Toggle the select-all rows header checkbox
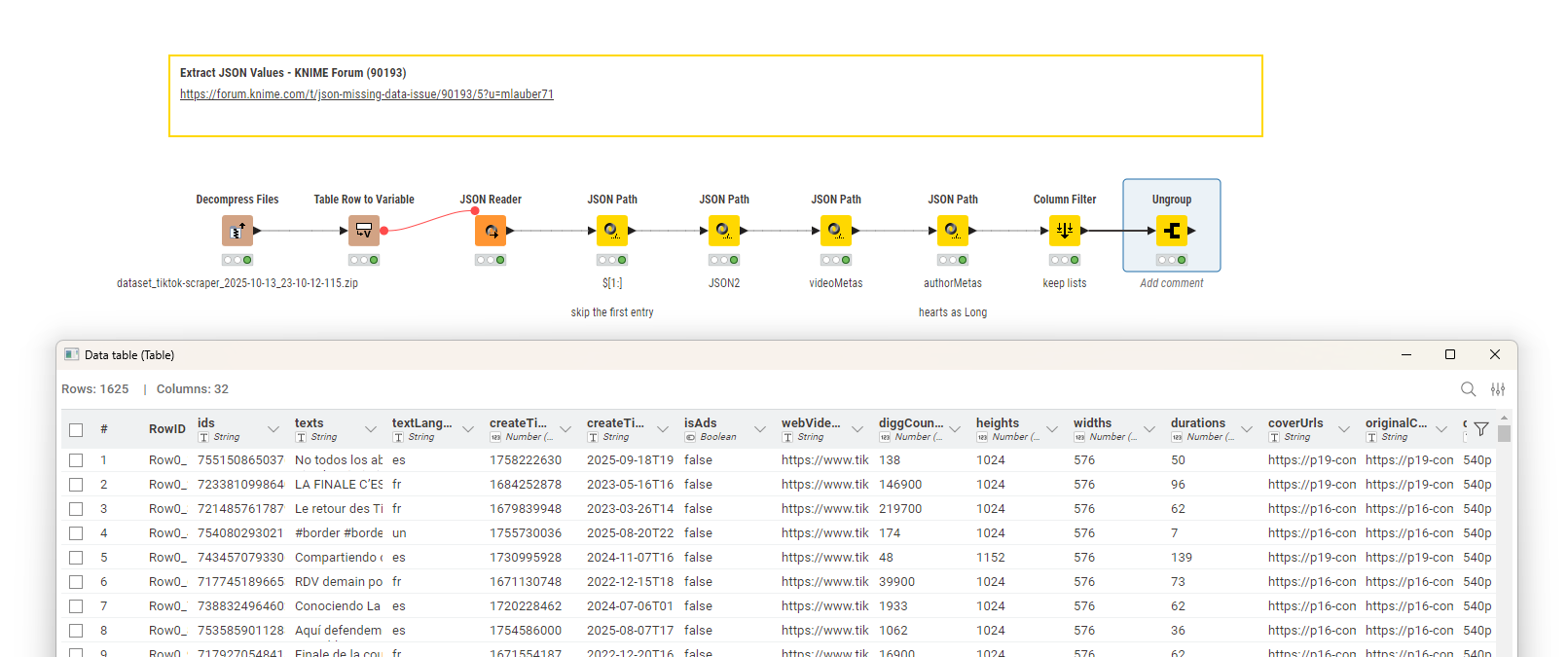The image size is (1568, 657). click(76, 429)
